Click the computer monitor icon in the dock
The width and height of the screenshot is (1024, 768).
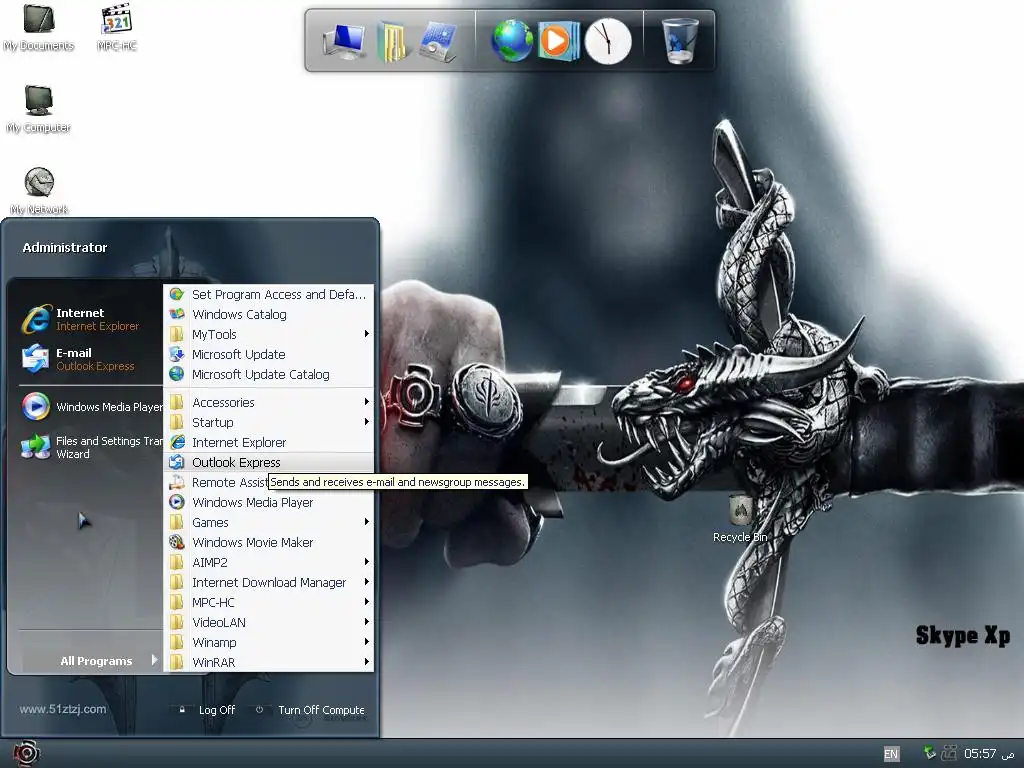click(x=344, y=40)
